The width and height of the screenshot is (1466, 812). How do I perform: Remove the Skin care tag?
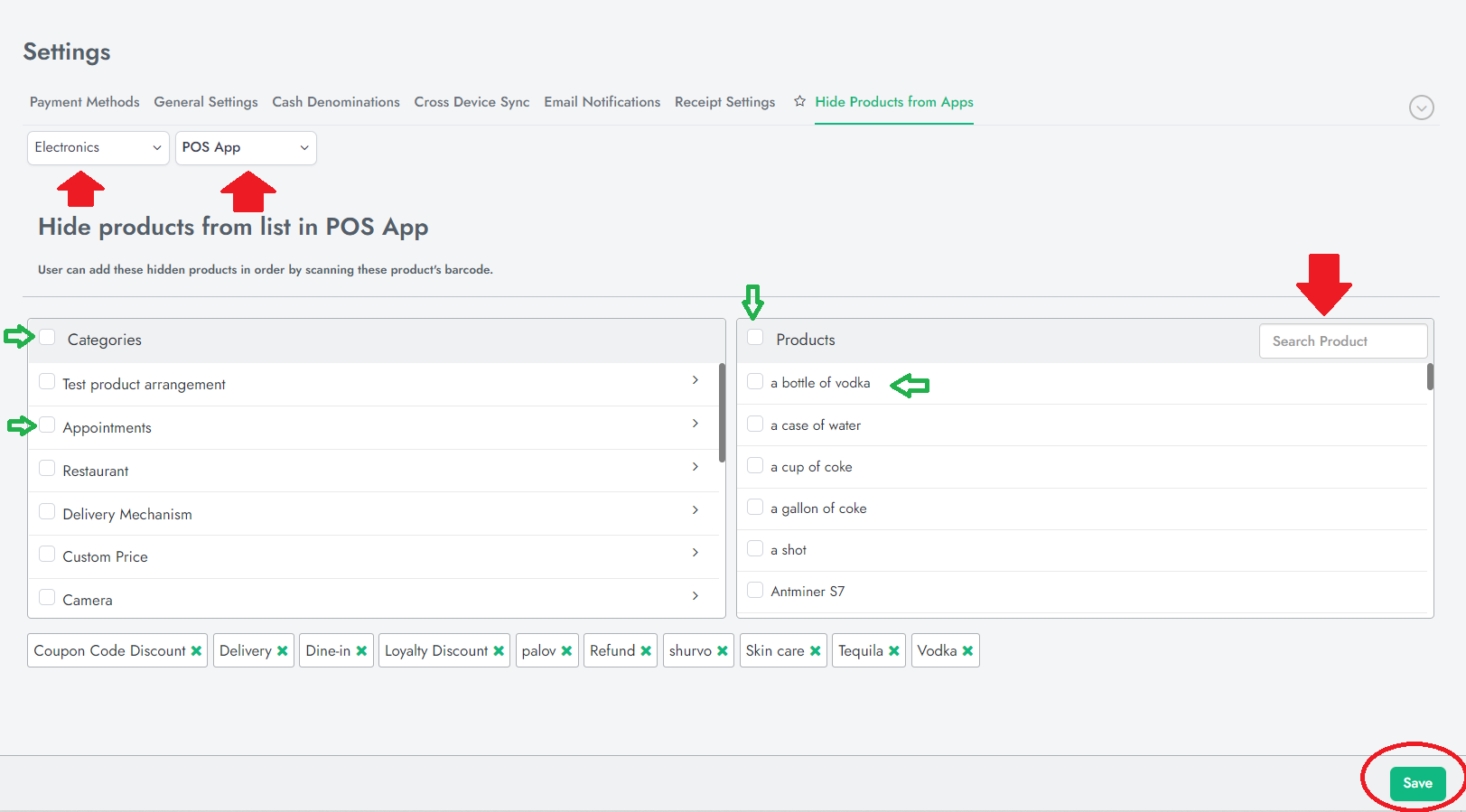point(815,651)
